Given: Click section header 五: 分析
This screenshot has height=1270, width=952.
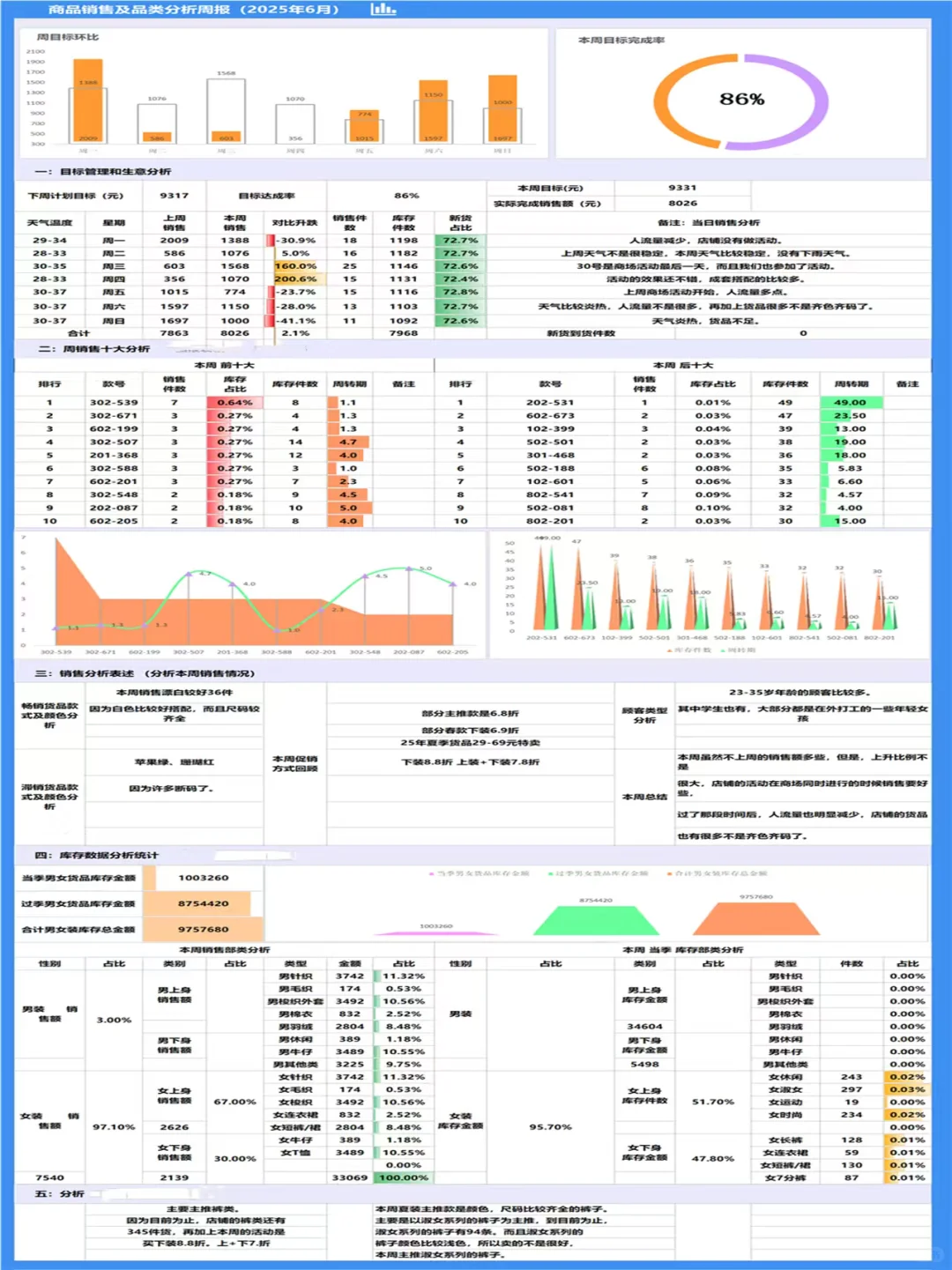Looking at the screenshot, I should coord(60,1194).
